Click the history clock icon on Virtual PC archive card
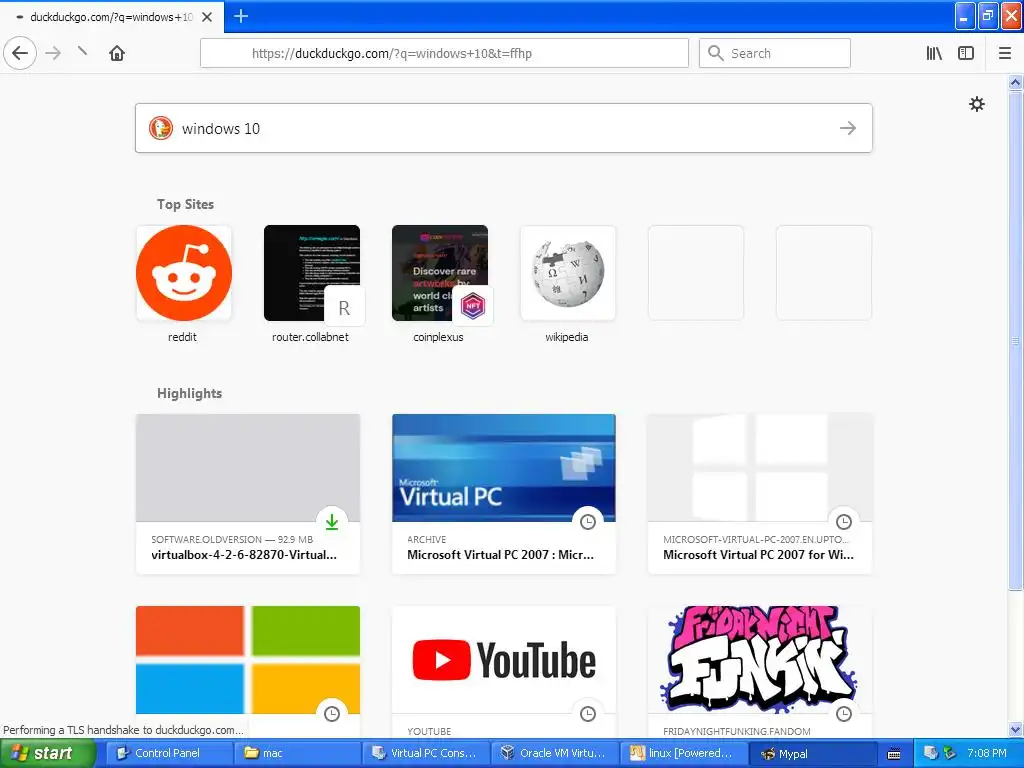 click(x=588, y=522)
